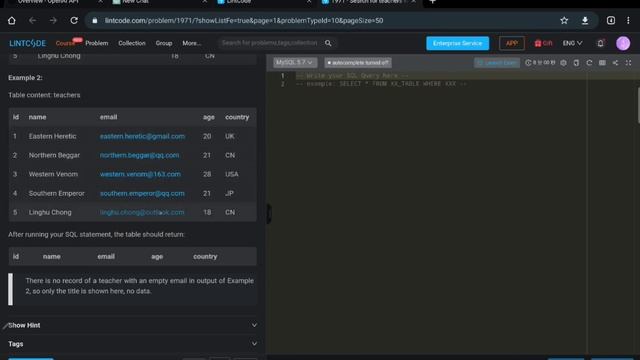The height and width of the screenshot is (360, 640).
Task: Select the 'Southern Emperor' name cell
Action: (x=56, y=193)
